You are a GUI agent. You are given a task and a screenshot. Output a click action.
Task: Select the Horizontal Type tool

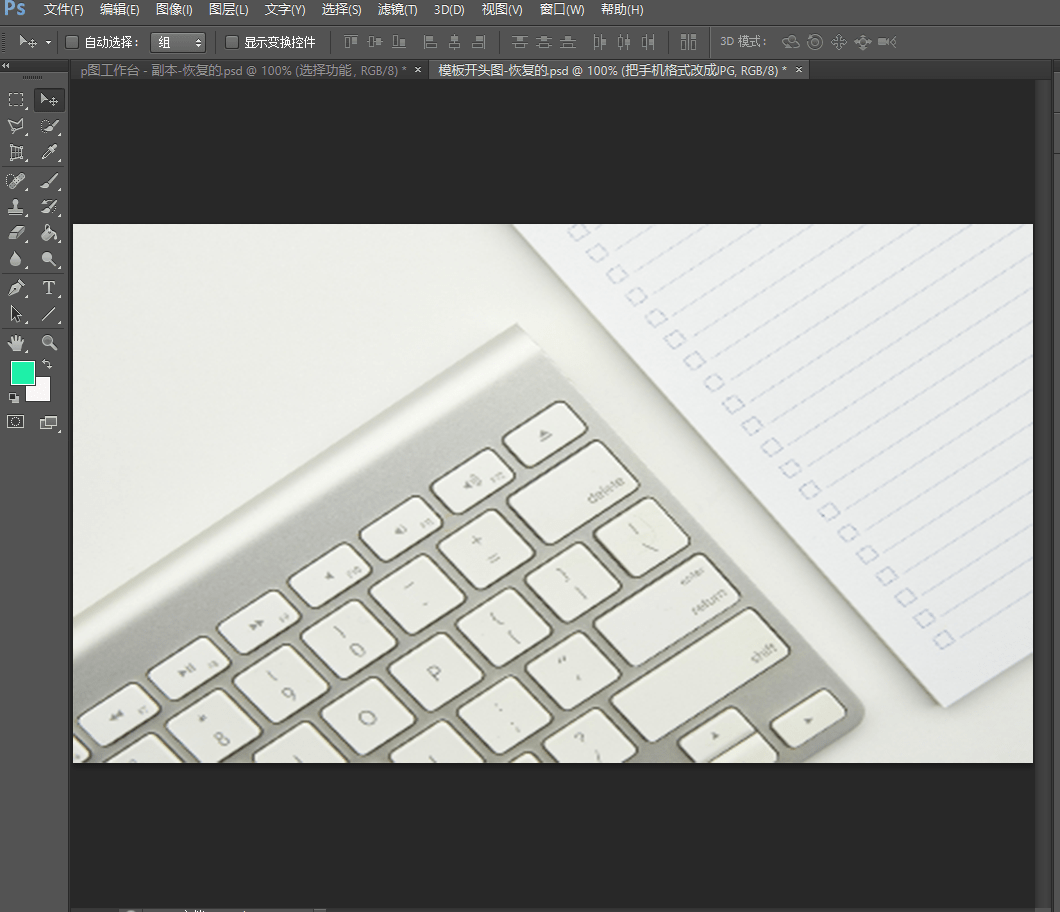coord(49,288)
